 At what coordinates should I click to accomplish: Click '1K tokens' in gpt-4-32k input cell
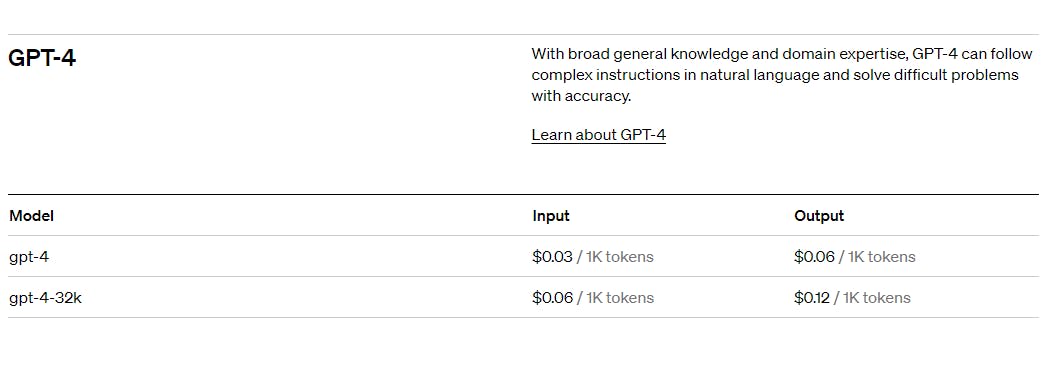tap(620, 298)
